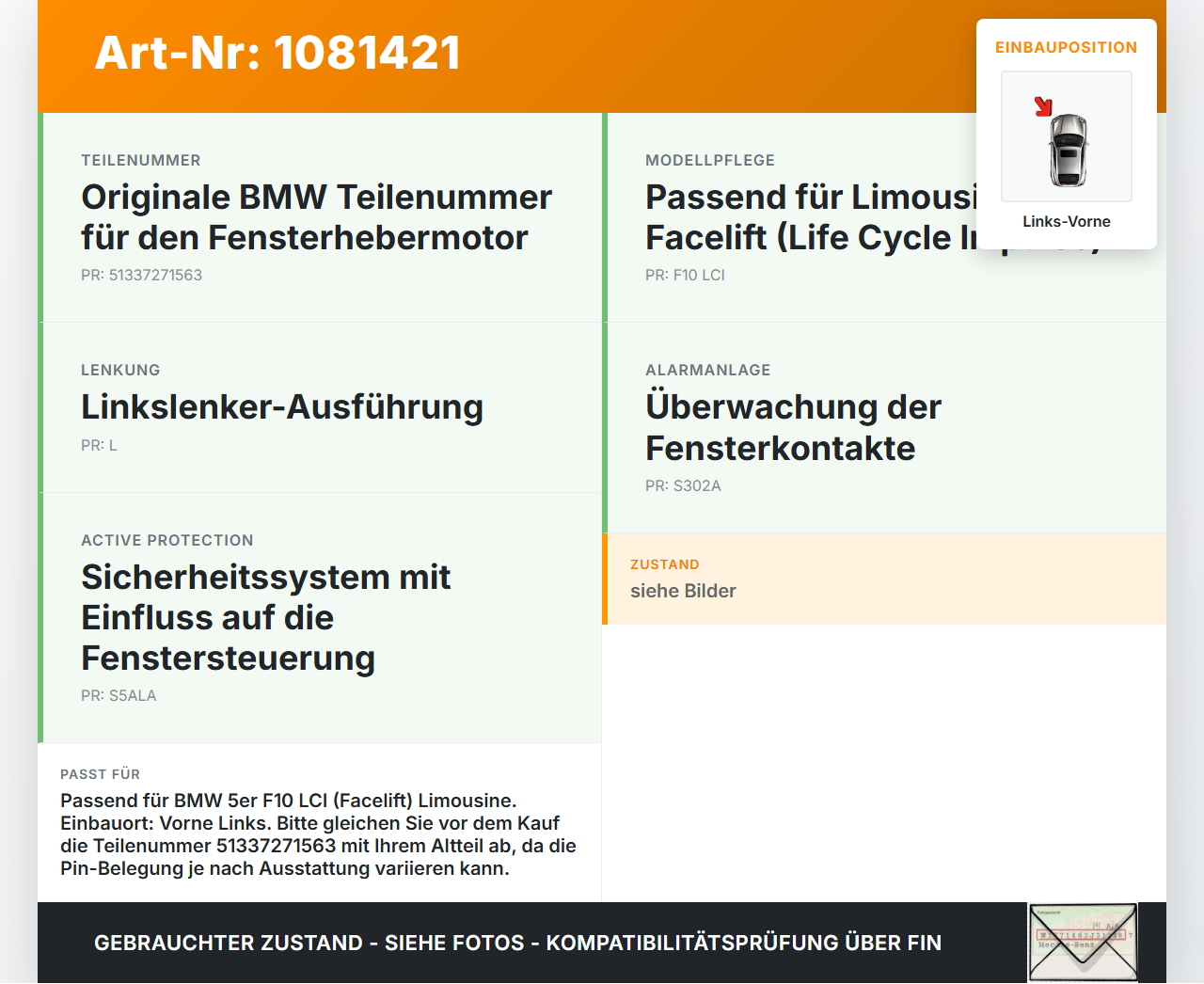Click the Linkslenker-Ausführung heading
This screenshot has width=1204, height=984.
point(282,407)
